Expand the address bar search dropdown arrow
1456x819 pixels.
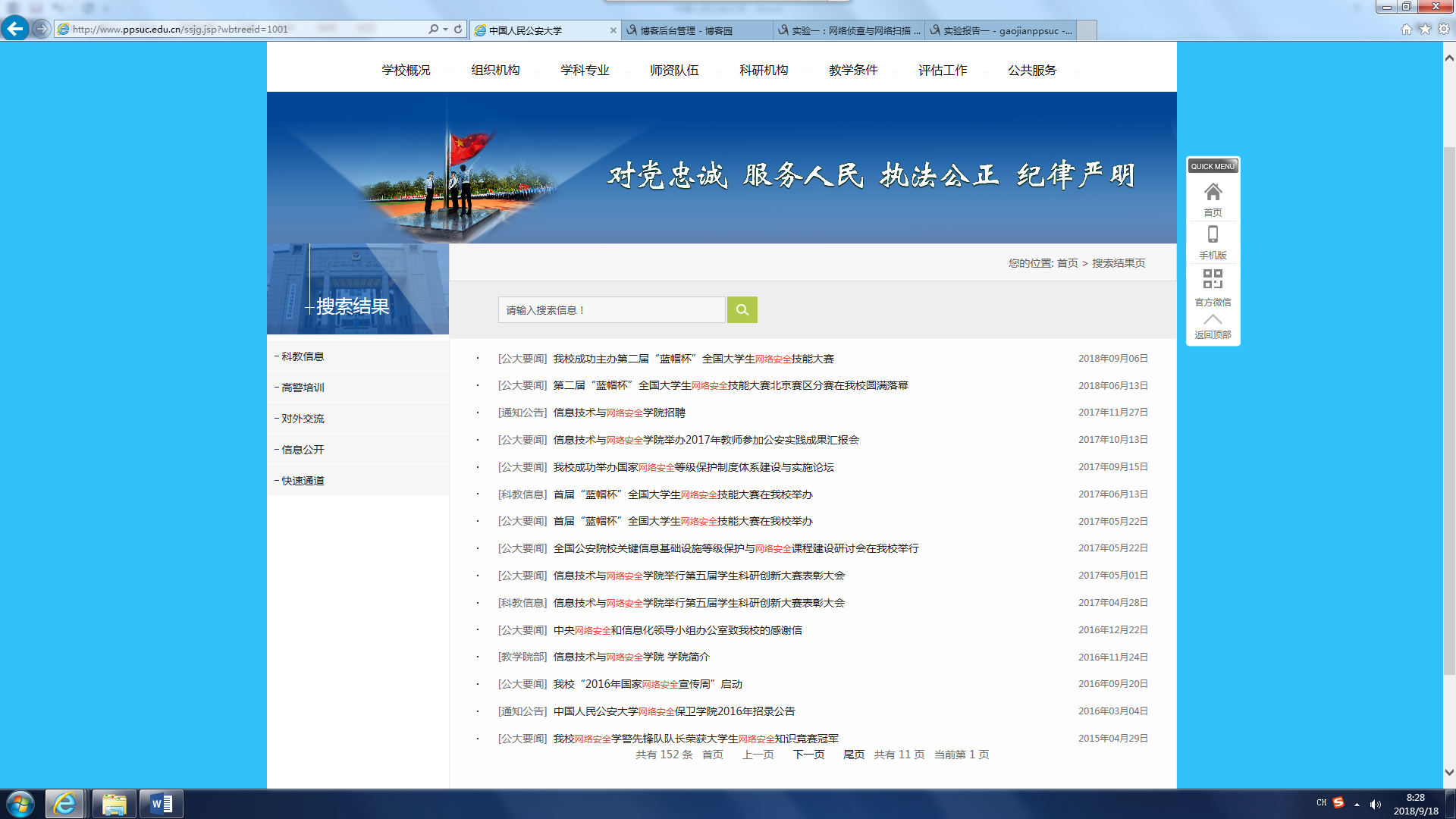tap(445, 29)
